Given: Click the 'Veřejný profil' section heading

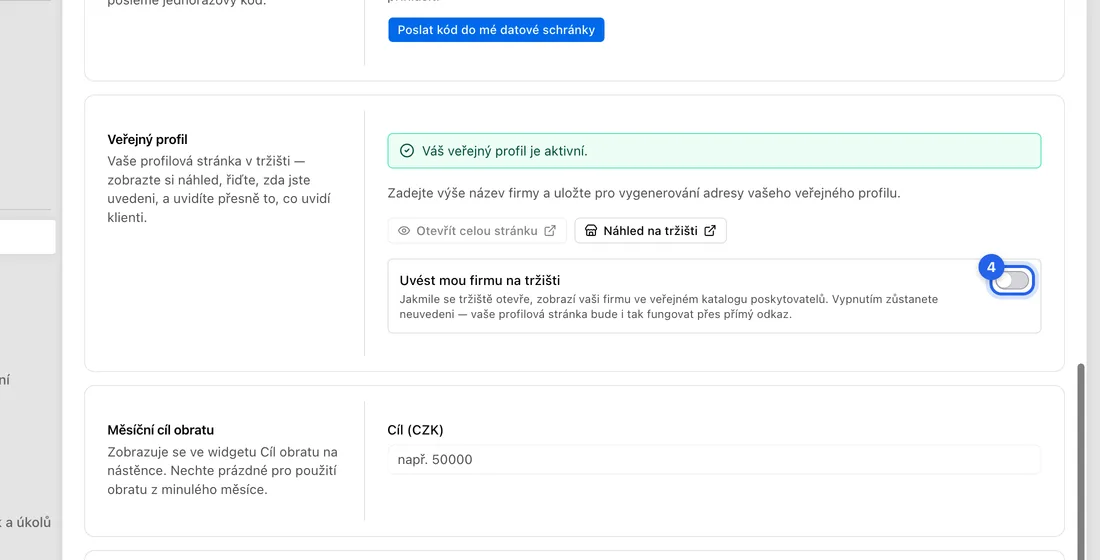Looking at the screenshot, I should 147,140.
